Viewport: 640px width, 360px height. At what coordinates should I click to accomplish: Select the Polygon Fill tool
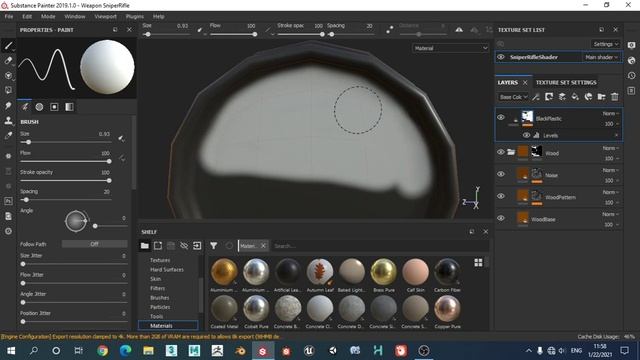[x=8, y=90]
